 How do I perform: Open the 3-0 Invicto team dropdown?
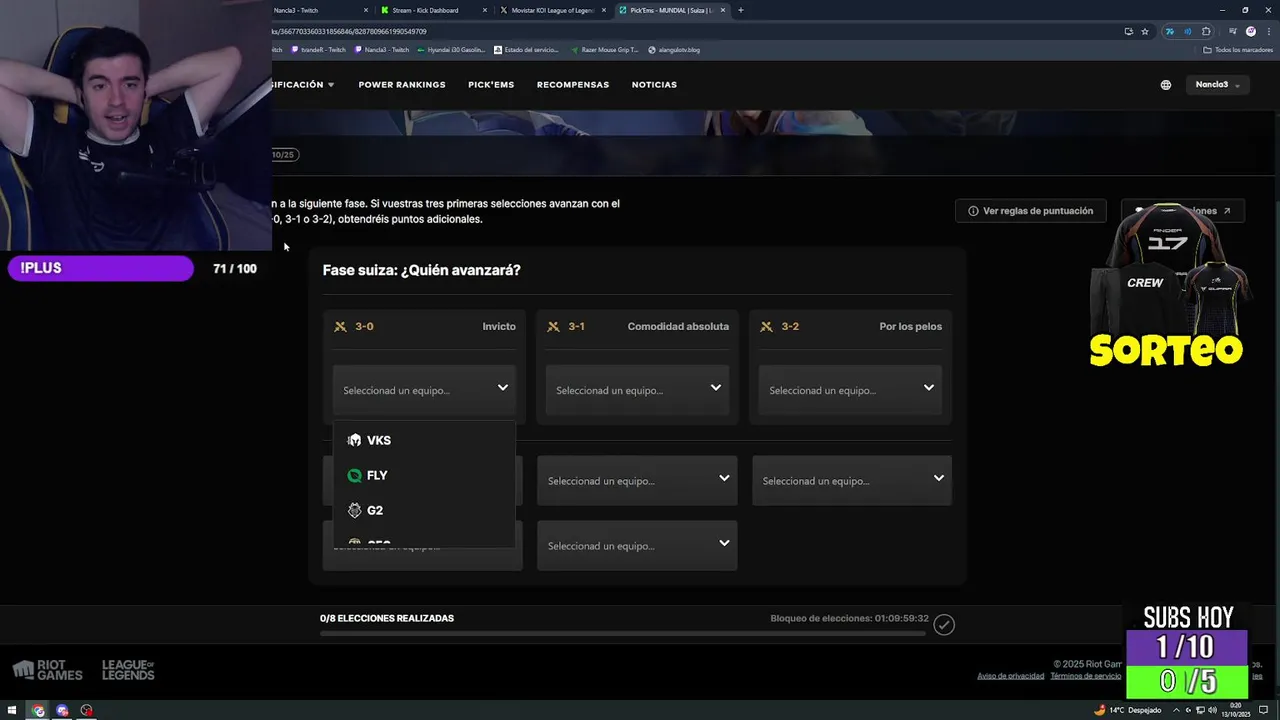coord(424,390)
